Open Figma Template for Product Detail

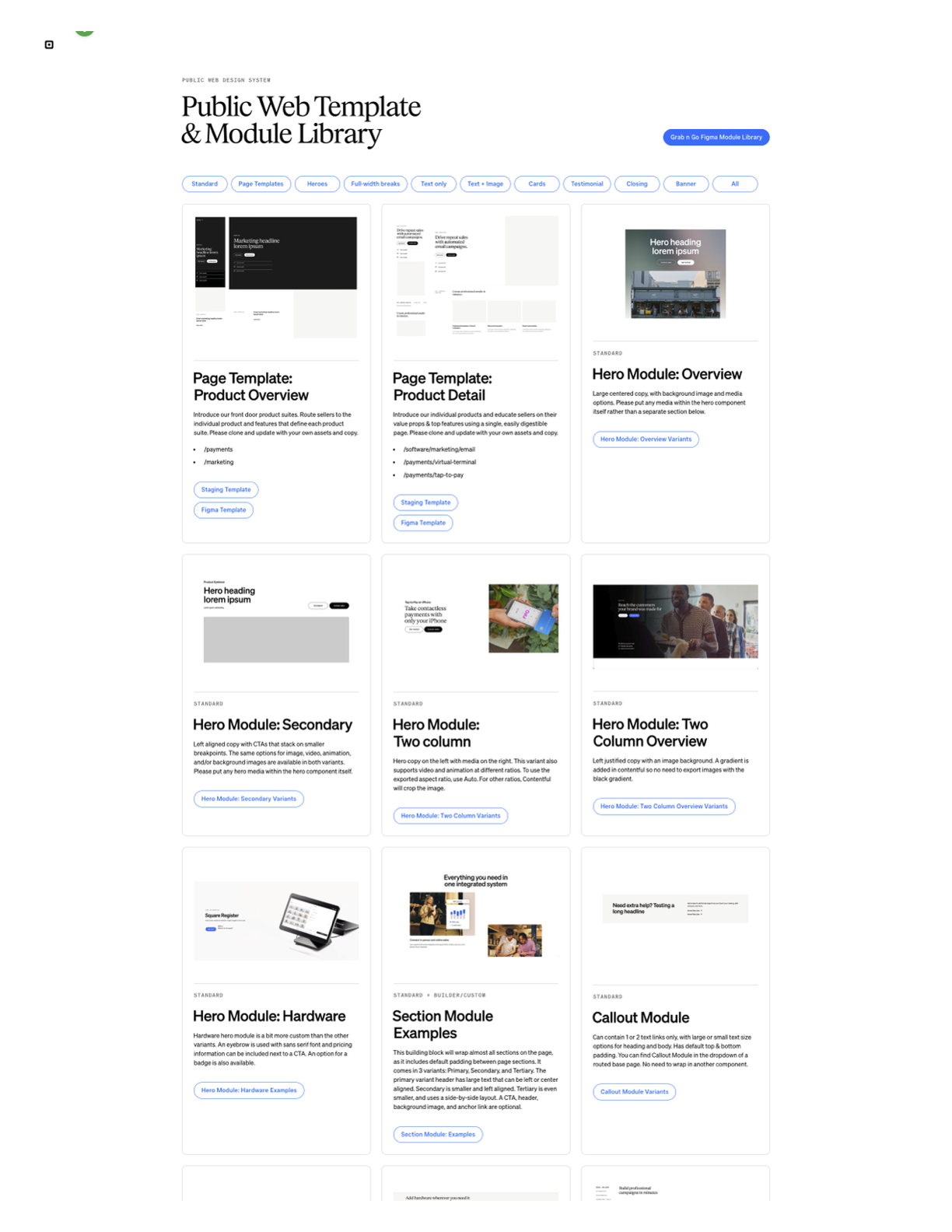click(423, 523)
